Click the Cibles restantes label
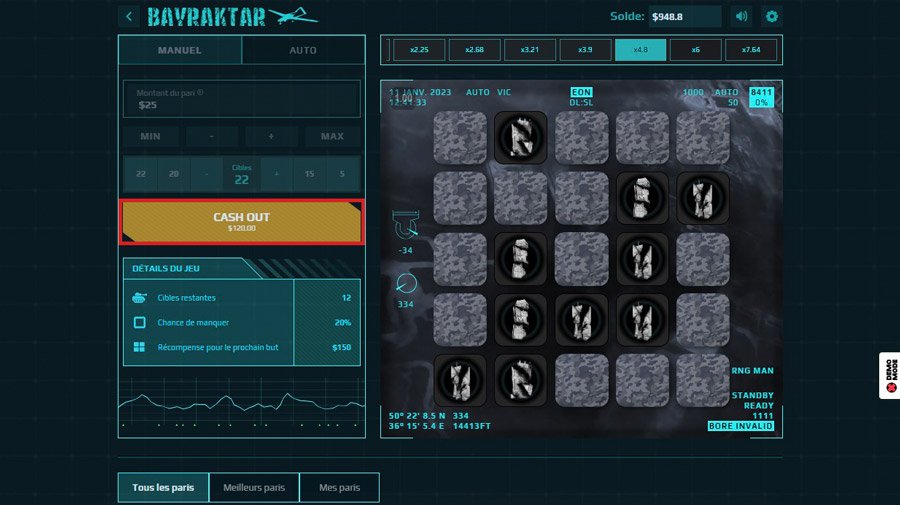900x505 pixels. 187,298
